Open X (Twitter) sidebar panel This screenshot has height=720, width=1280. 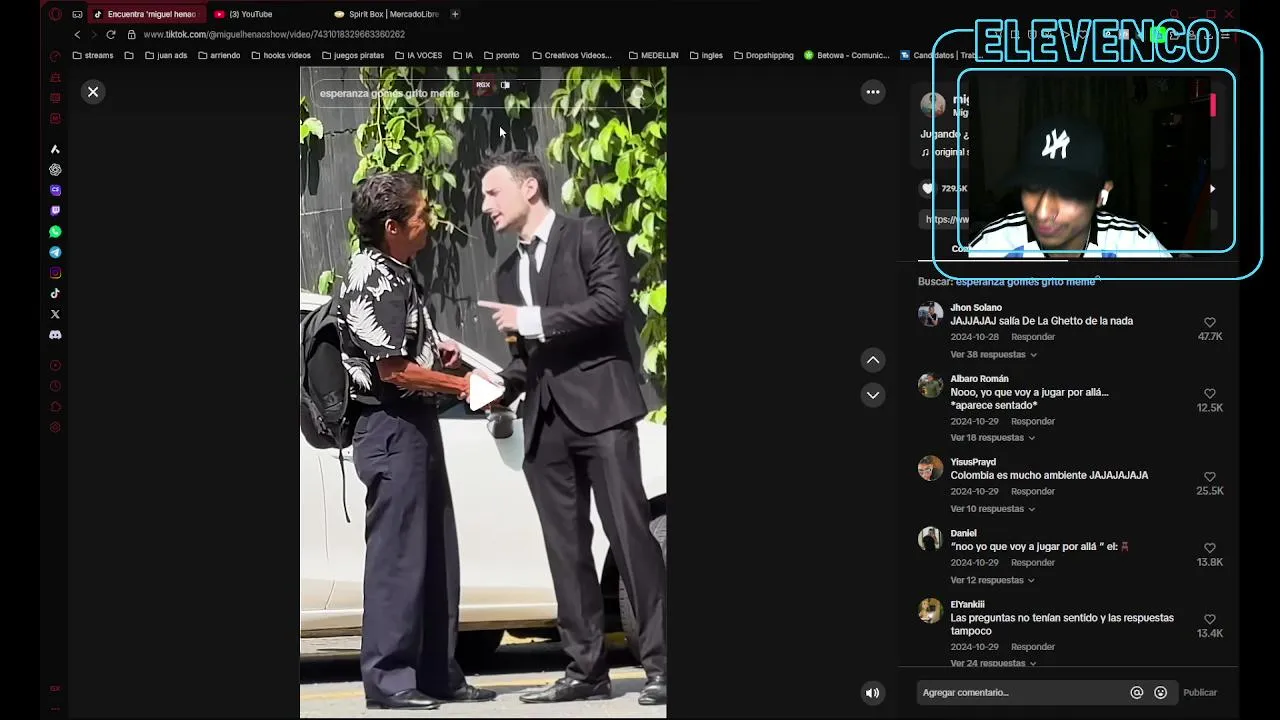click(x=55, y=314)
